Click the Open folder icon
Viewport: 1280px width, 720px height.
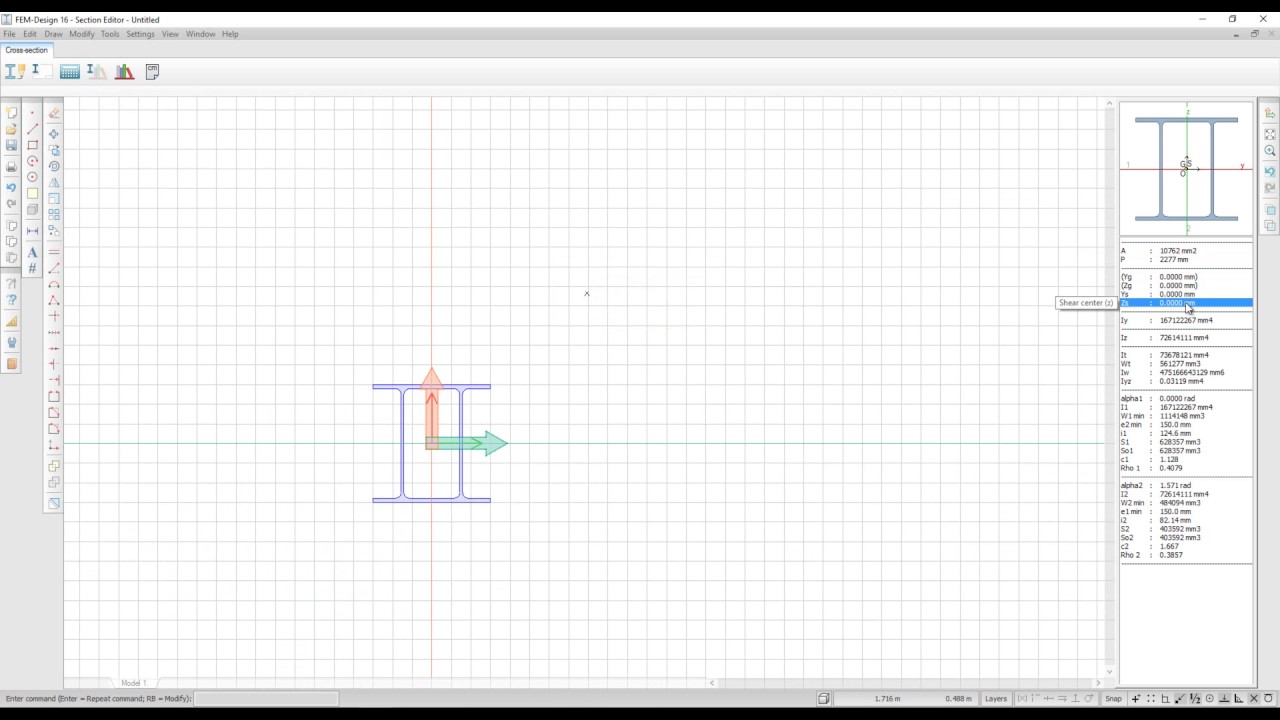[11, 129]
